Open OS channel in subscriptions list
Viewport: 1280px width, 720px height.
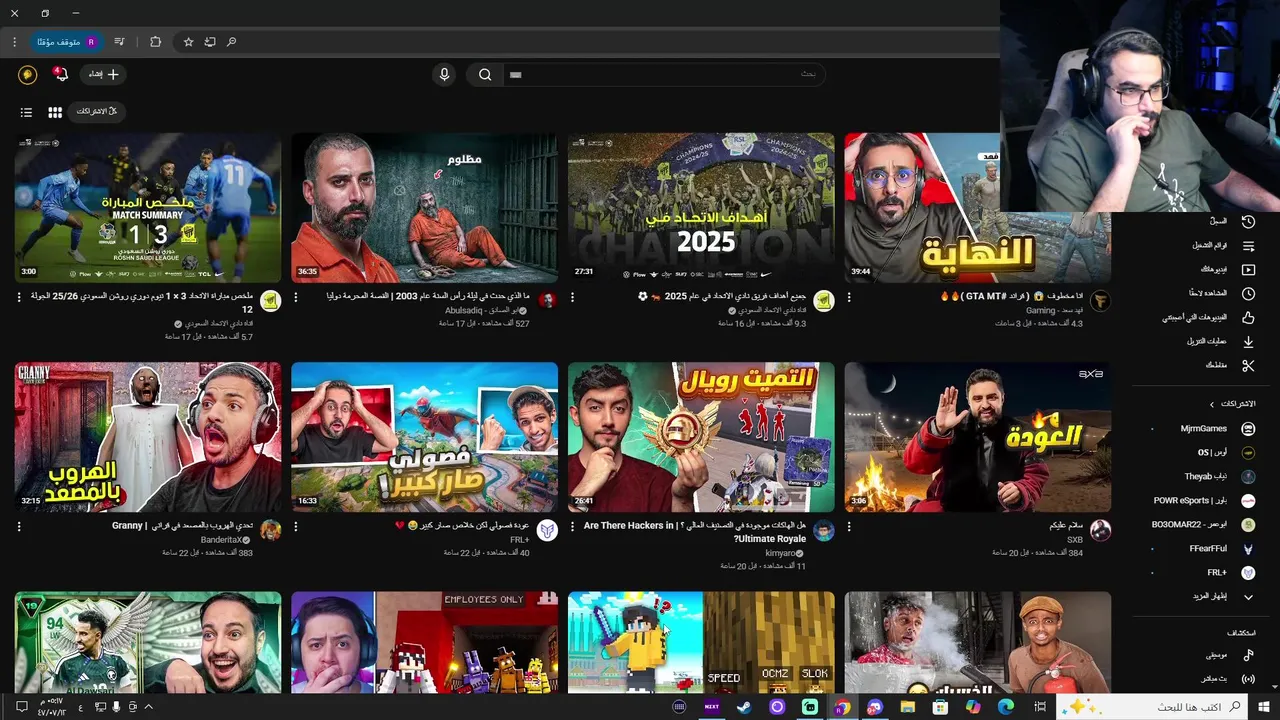coord(1202,453)
